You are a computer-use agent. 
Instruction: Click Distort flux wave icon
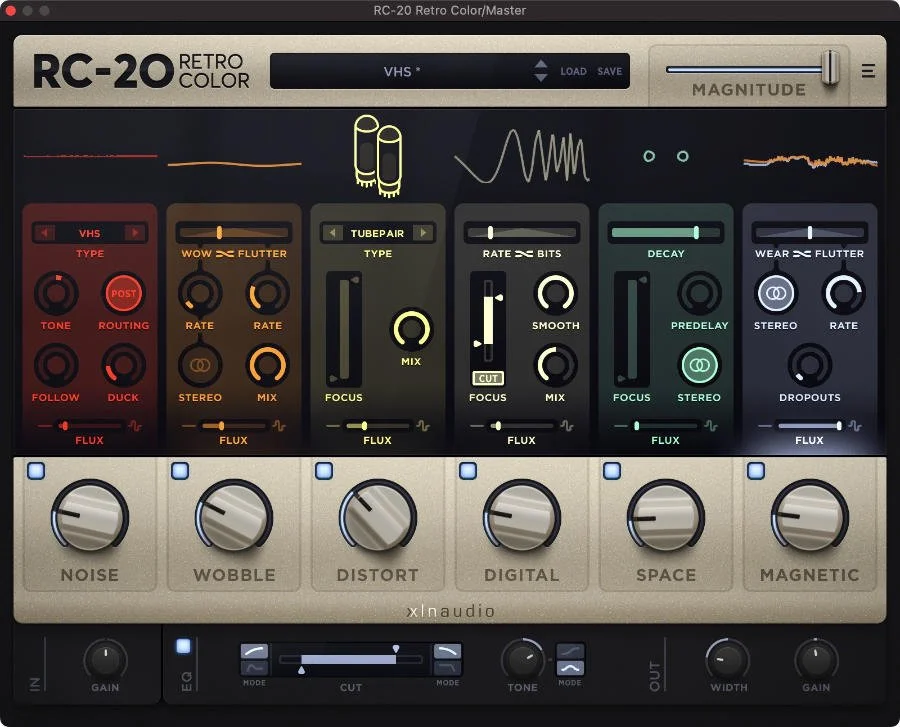click(423, 426)
